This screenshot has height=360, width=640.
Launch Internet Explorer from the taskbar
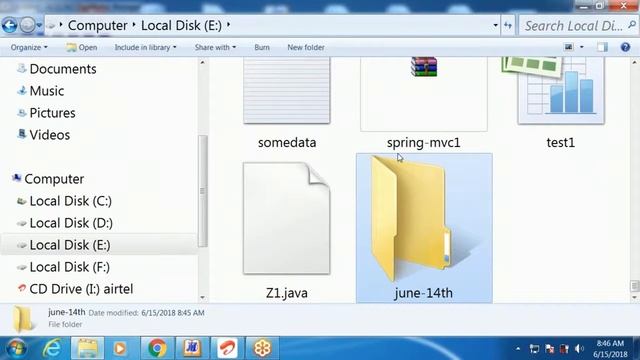[x=53, y=348]
